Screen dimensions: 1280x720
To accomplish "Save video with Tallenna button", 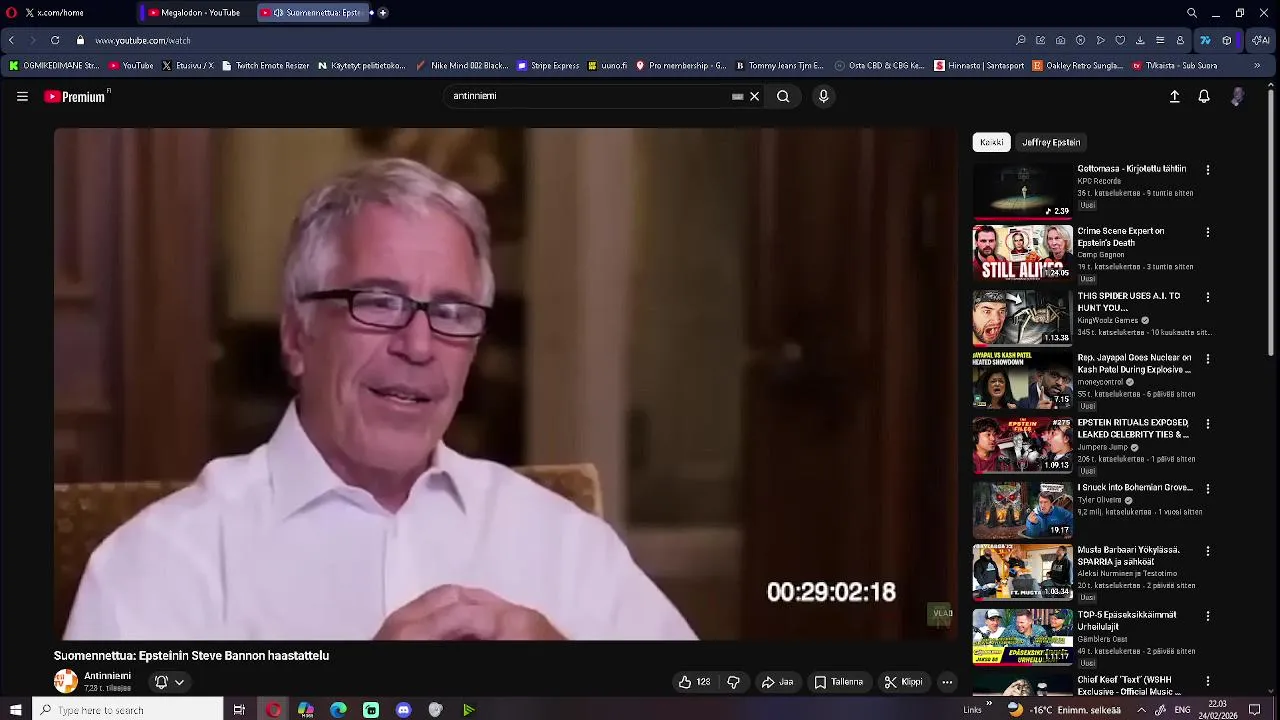I will (x=838, y=682).
